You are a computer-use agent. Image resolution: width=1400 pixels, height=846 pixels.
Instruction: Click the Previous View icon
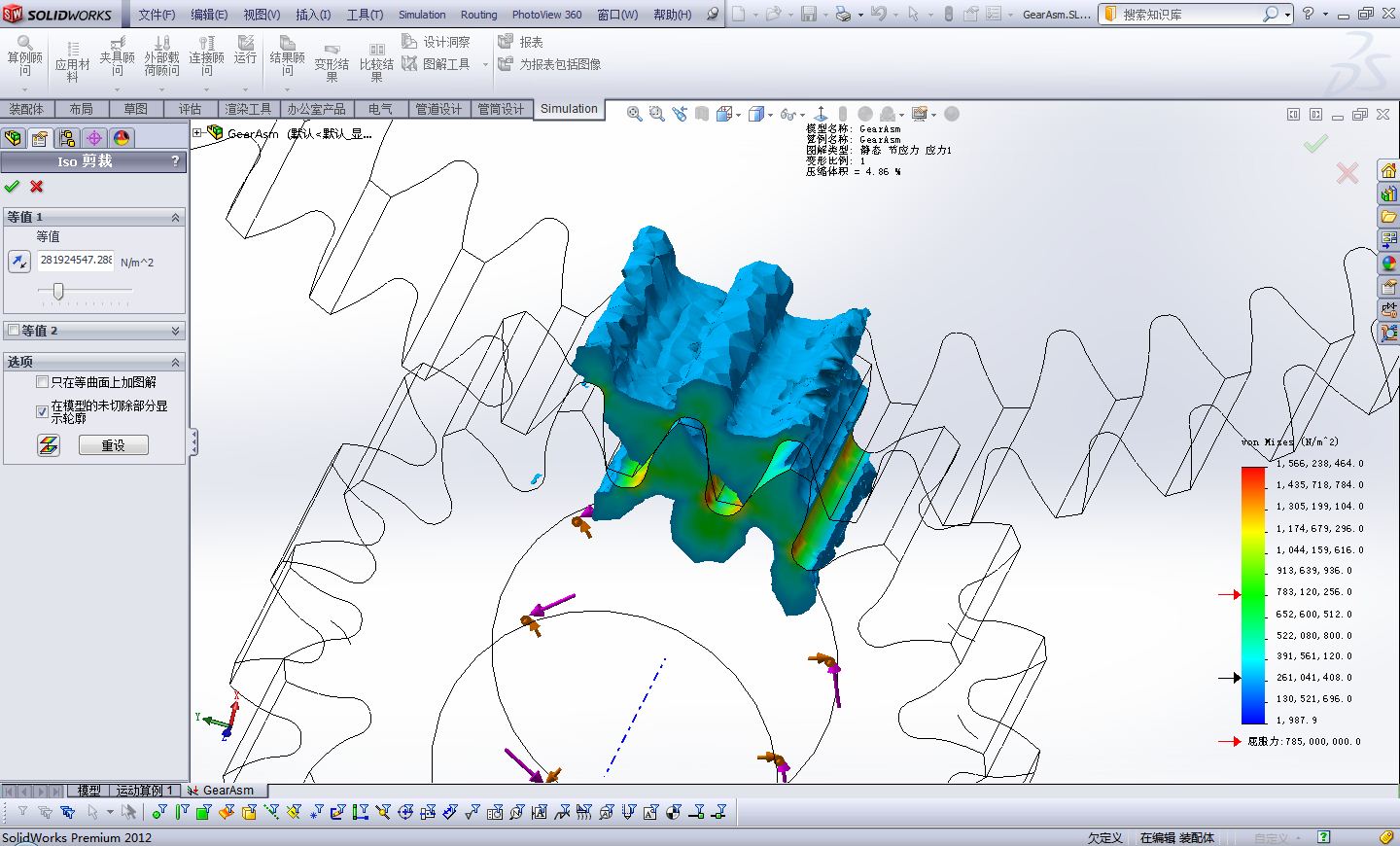click(679, 114)
